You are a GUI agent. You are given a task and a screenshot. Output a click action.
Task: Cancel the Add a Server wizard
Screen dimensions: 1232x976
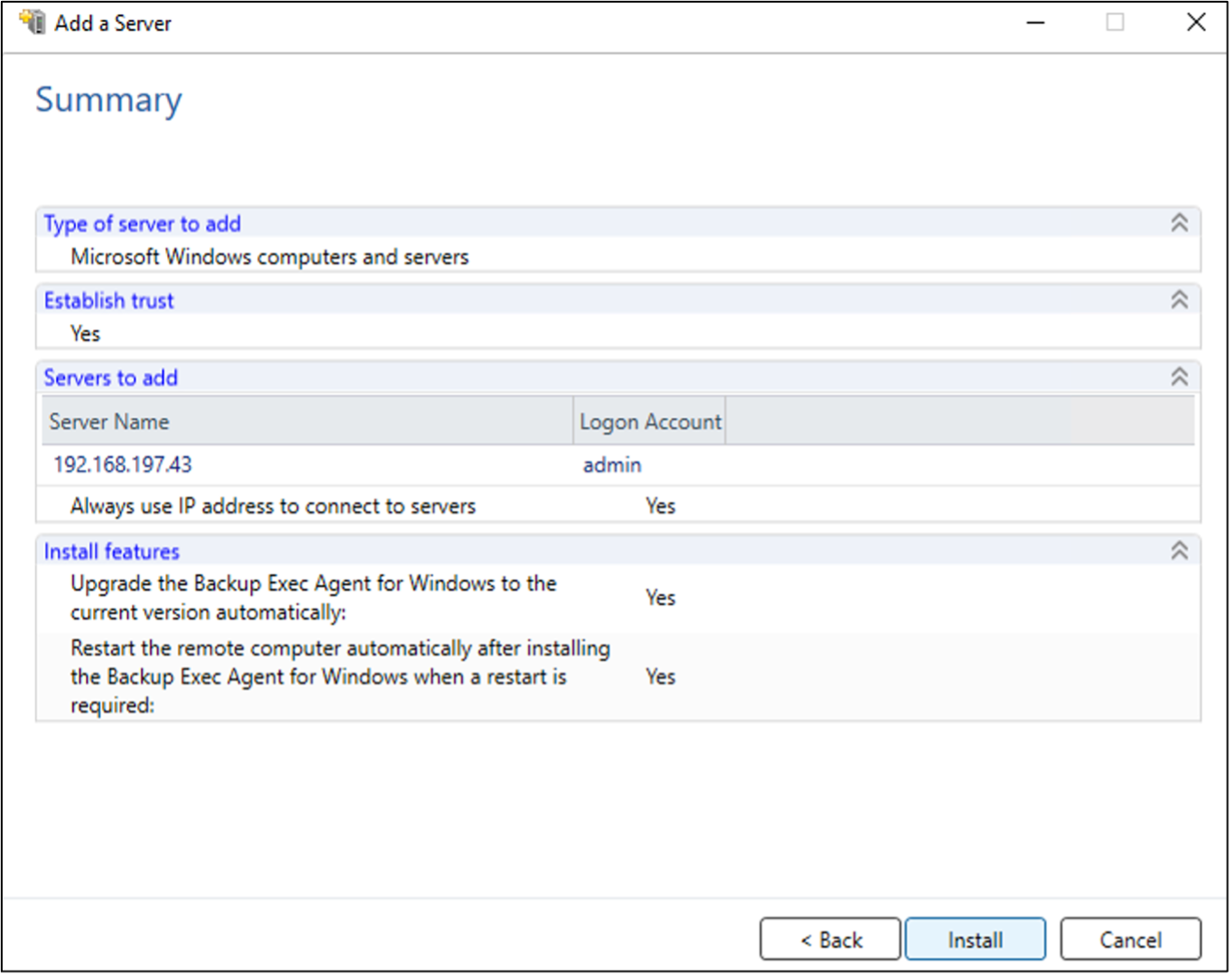tap(1130, 940)
